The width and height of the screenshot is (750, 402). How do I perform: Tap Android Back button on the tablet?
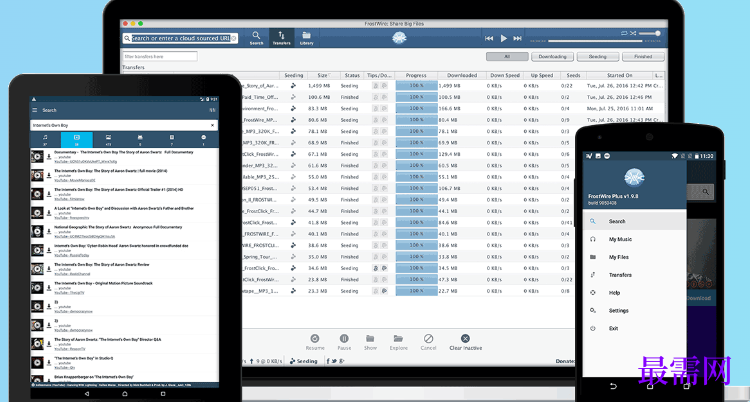[86, 393]
